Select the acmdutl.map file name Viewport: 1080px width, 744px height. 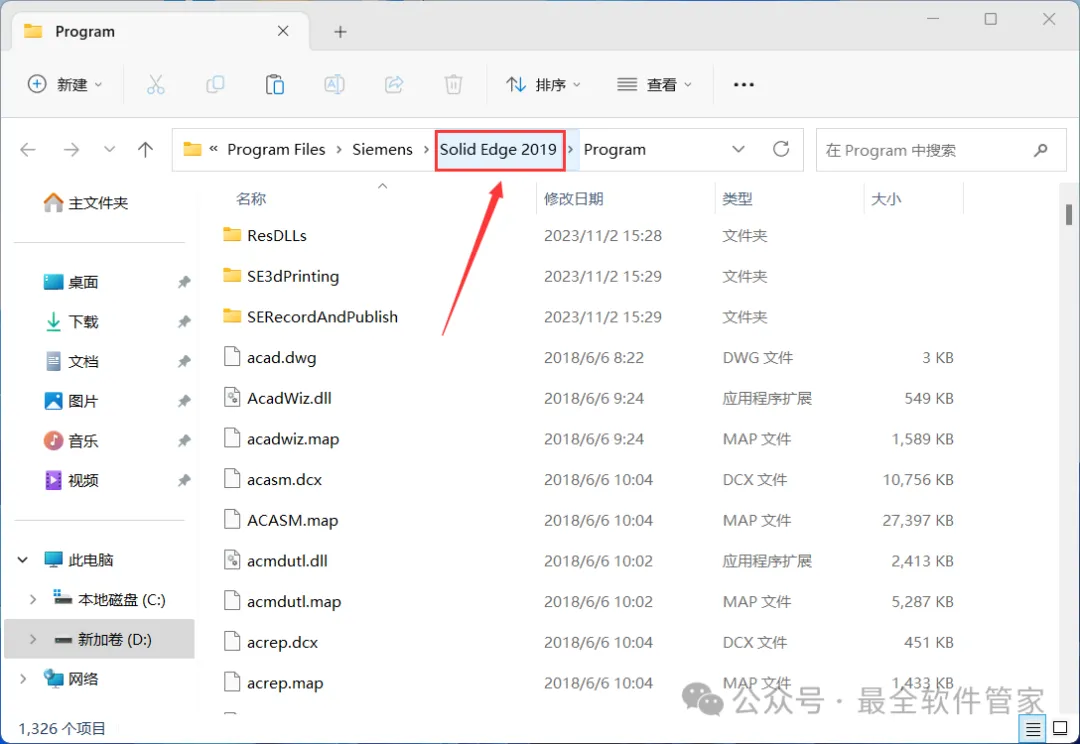pos(294,601)
